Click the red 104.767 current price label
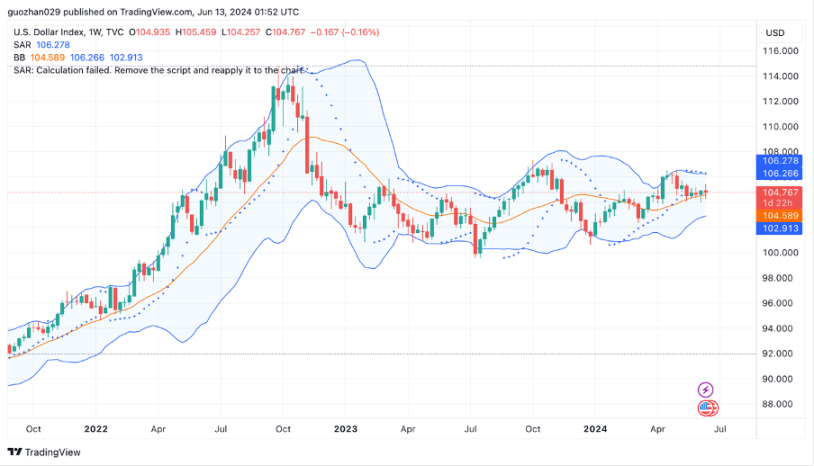Screen dimensions: 814x466 coord(779,192)
